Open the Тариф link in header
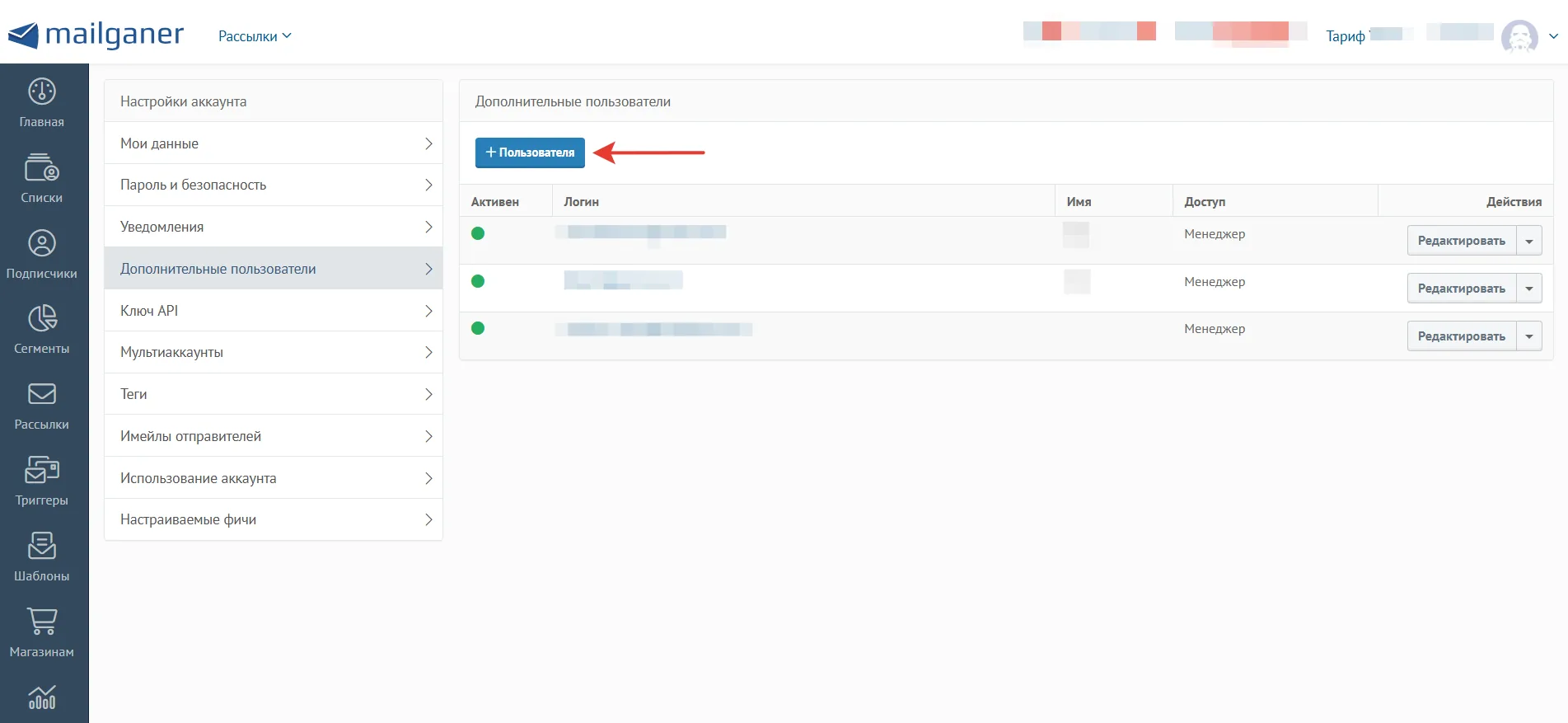 tap(1345, 36)
